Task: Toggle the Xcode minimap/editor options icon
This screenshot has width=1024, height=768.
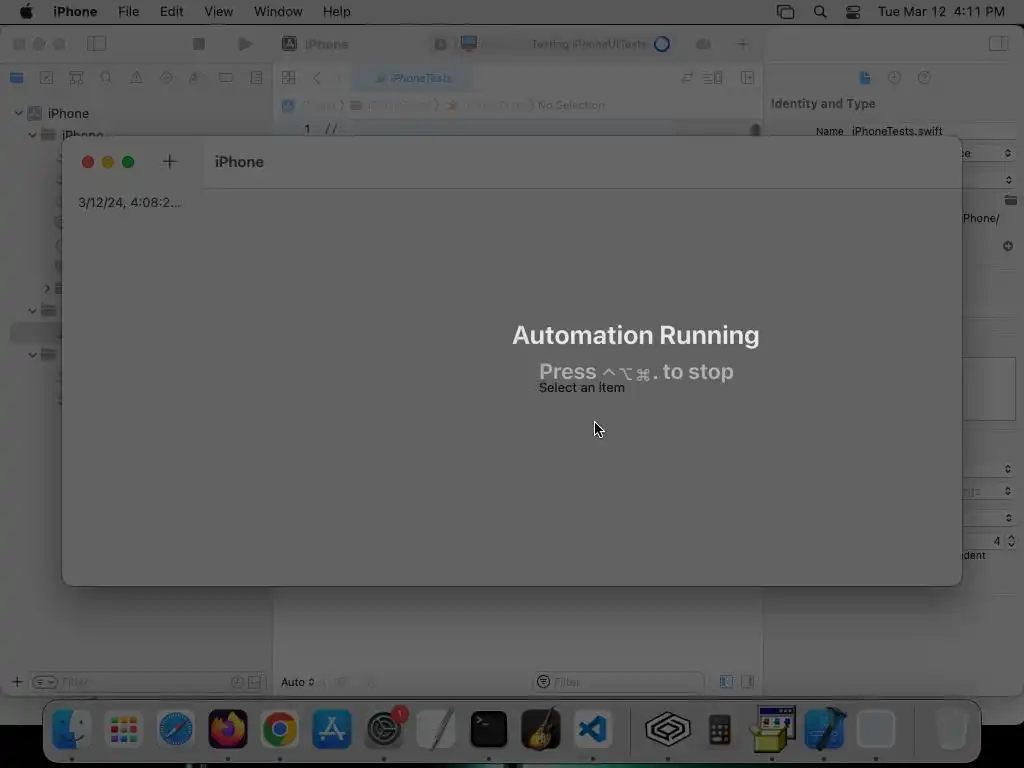Action: (712, 78)
